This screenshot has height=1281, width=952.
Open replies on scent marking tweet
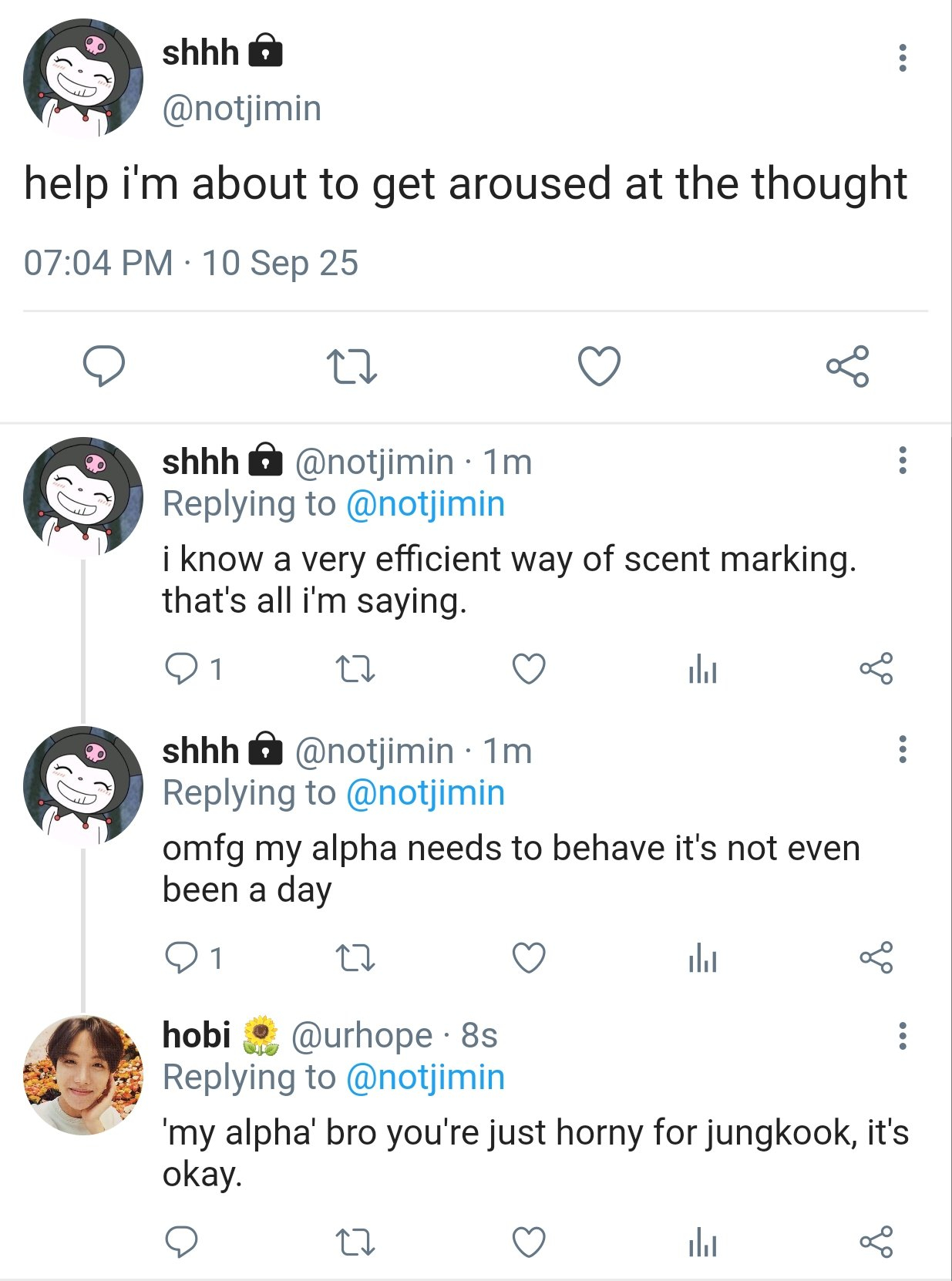coord(182,669)
